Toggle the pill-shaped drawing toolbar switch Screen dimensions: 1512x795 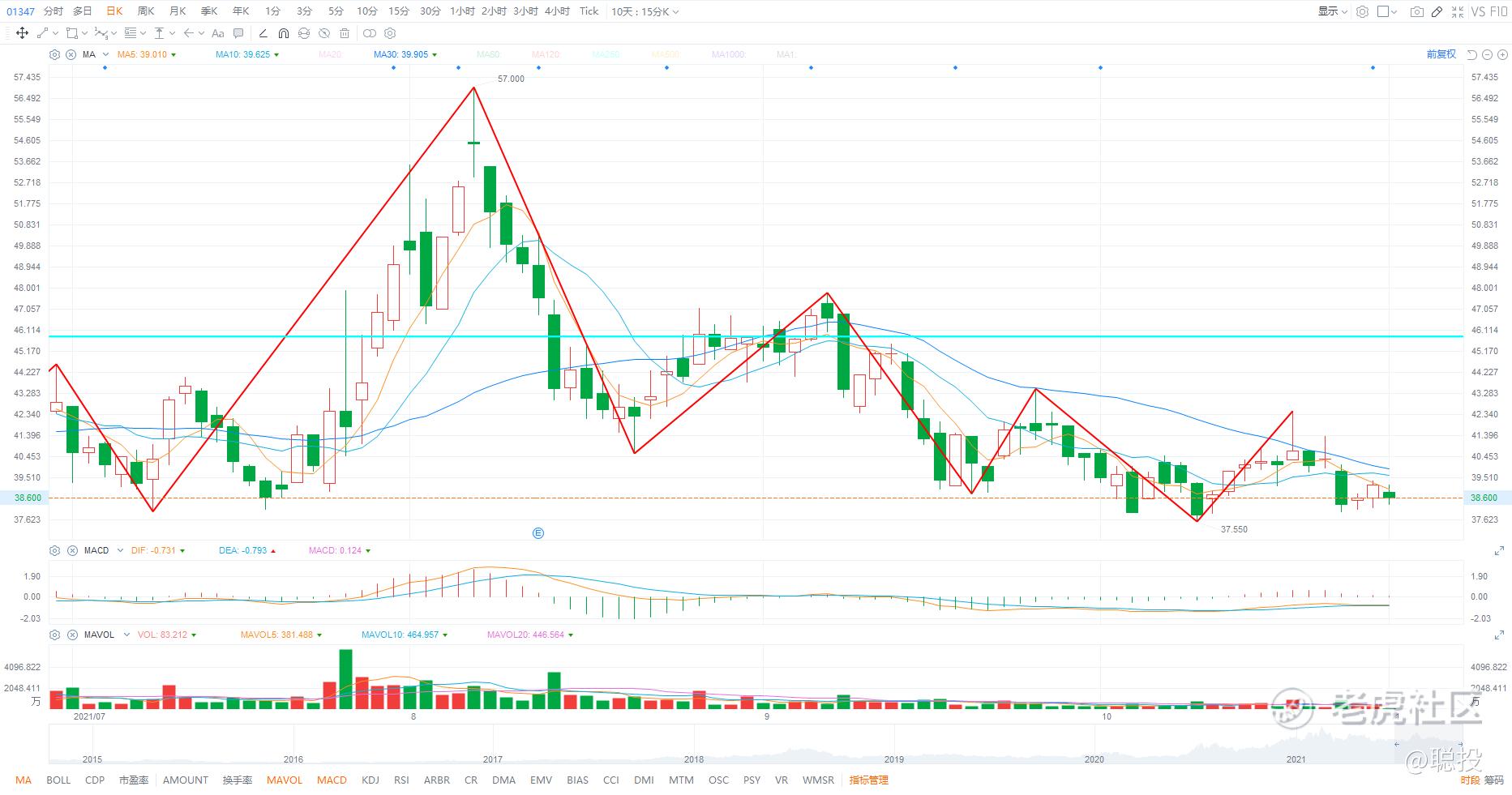click(370, 33)
